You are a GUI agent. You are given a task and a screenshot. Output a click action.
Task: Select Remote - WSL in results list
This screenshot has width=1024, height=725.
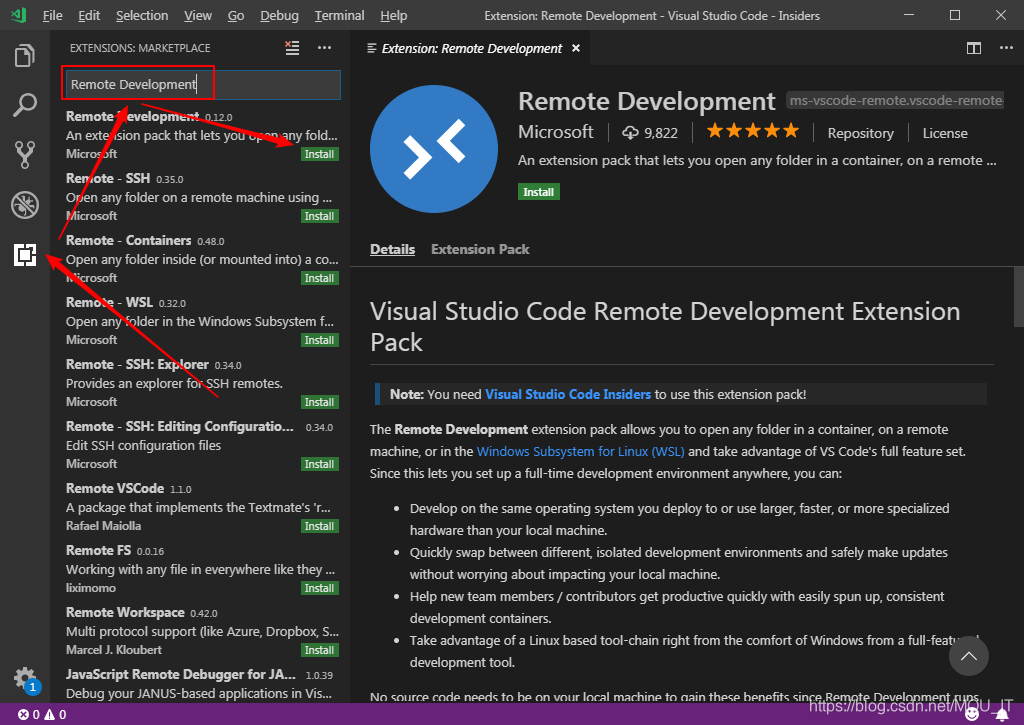(200, 321)
